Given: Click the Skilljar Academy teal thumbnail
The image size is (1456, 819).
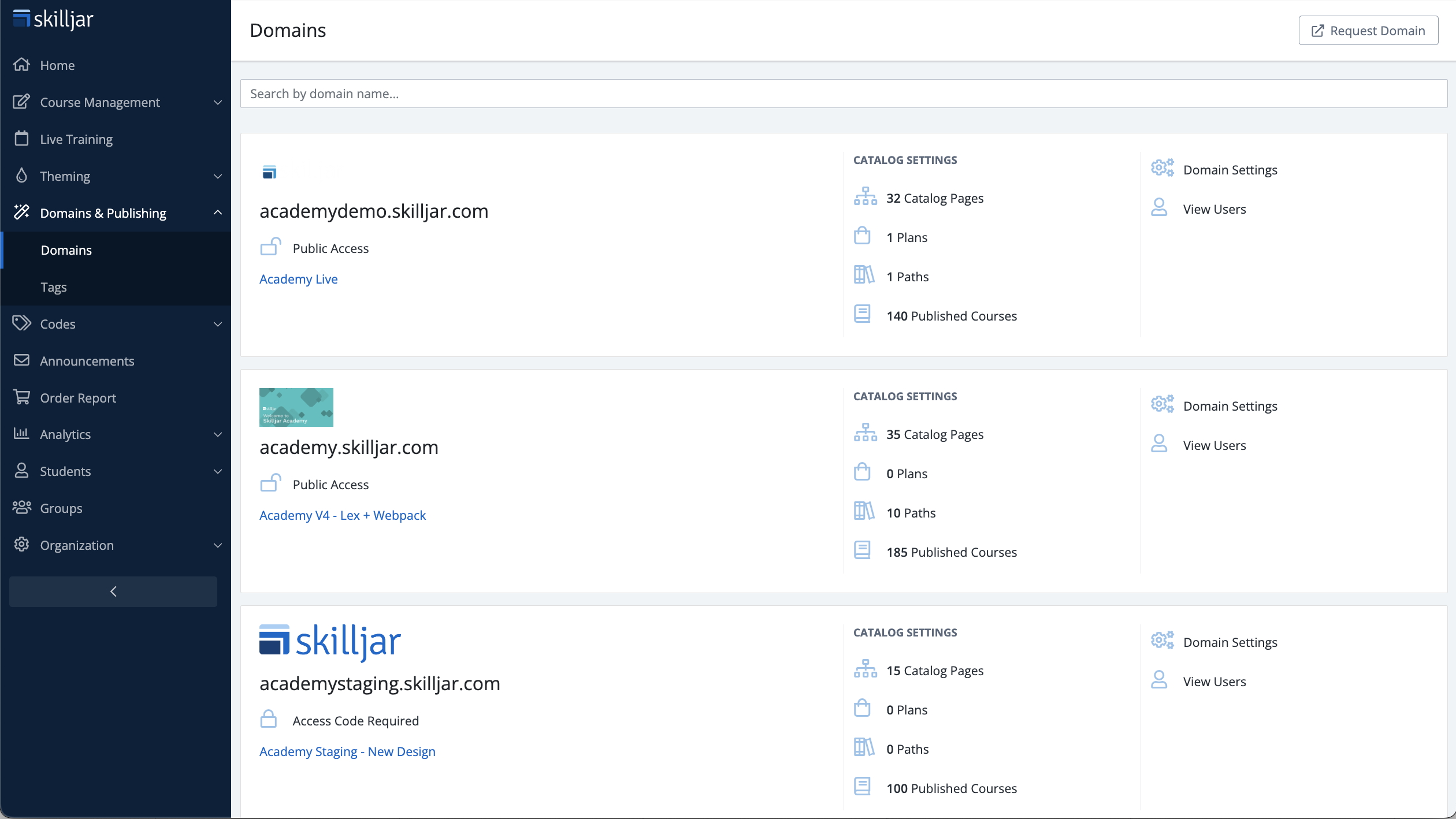Looking at the screenshot, I should click(x=296, y=407).
